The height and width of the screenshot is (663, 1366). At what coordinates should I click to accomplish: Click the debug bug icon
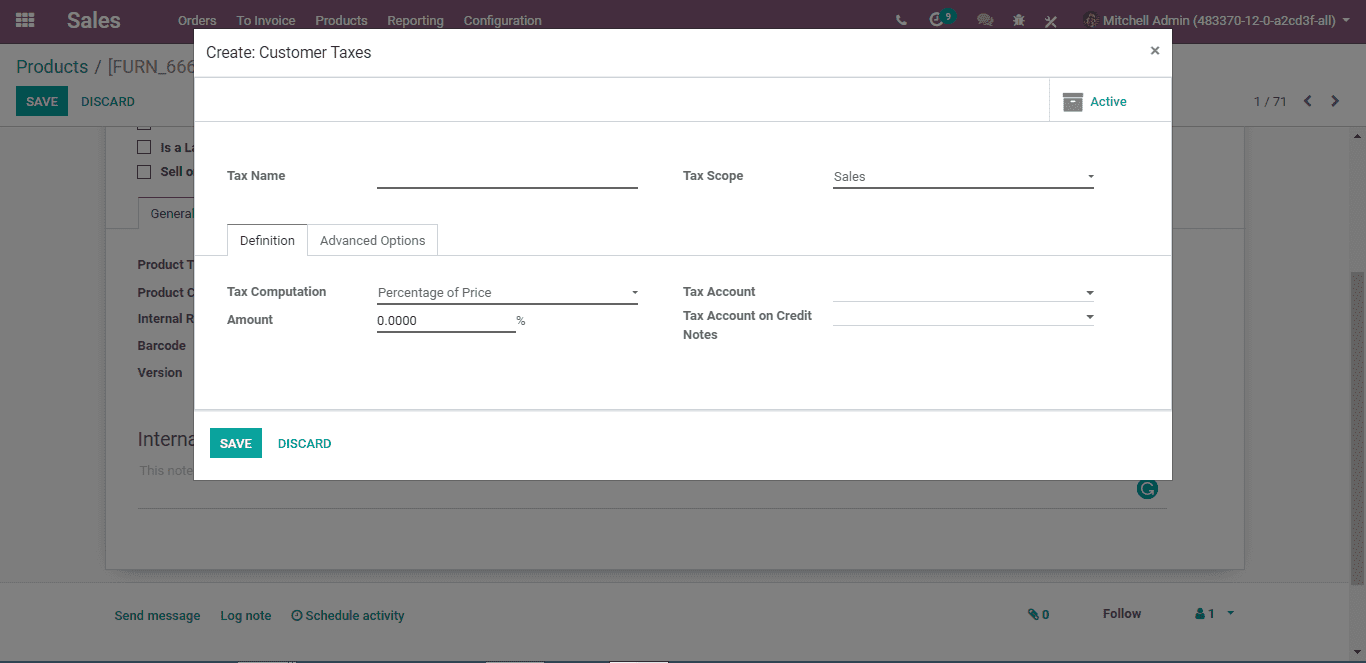pyautogui.click(x=1019, y=20)
